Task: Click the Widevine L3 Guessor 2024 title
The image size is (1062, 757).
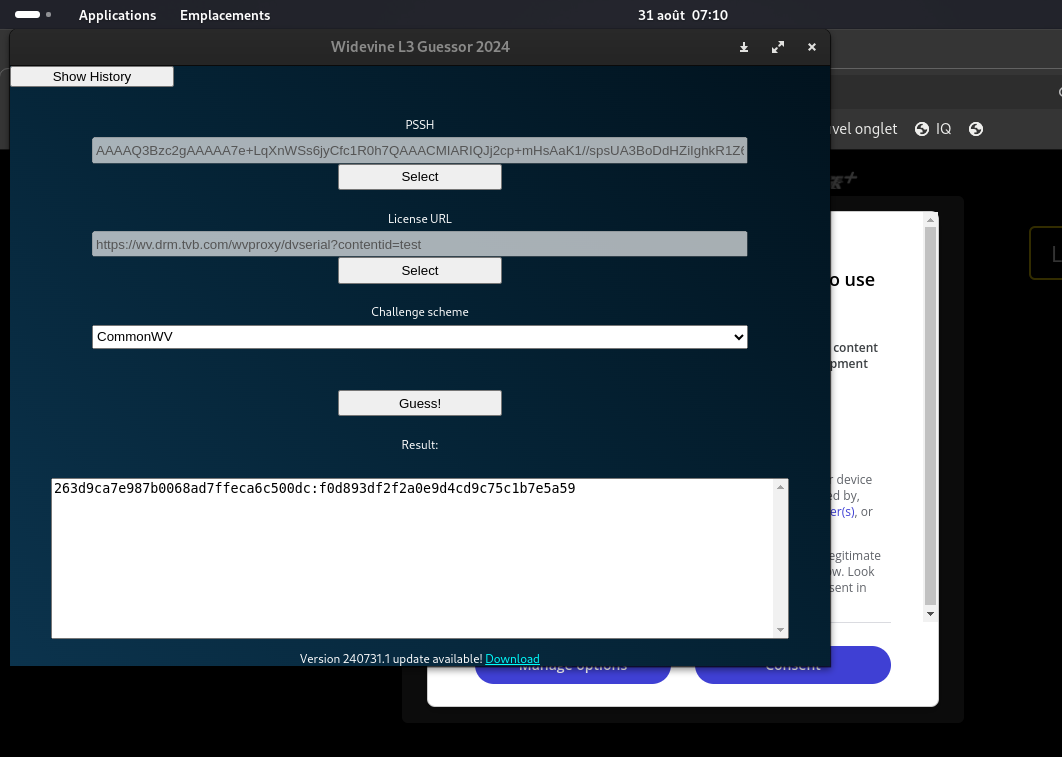Action: 420,47
